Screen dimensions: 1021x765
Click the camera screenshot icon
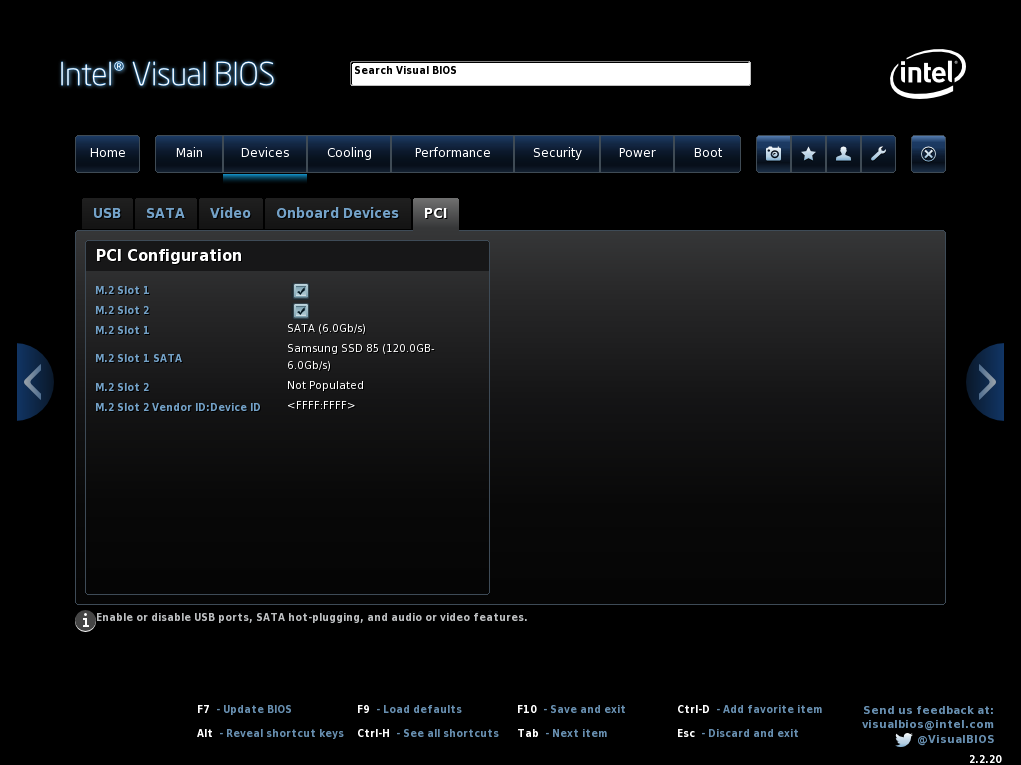774,154
